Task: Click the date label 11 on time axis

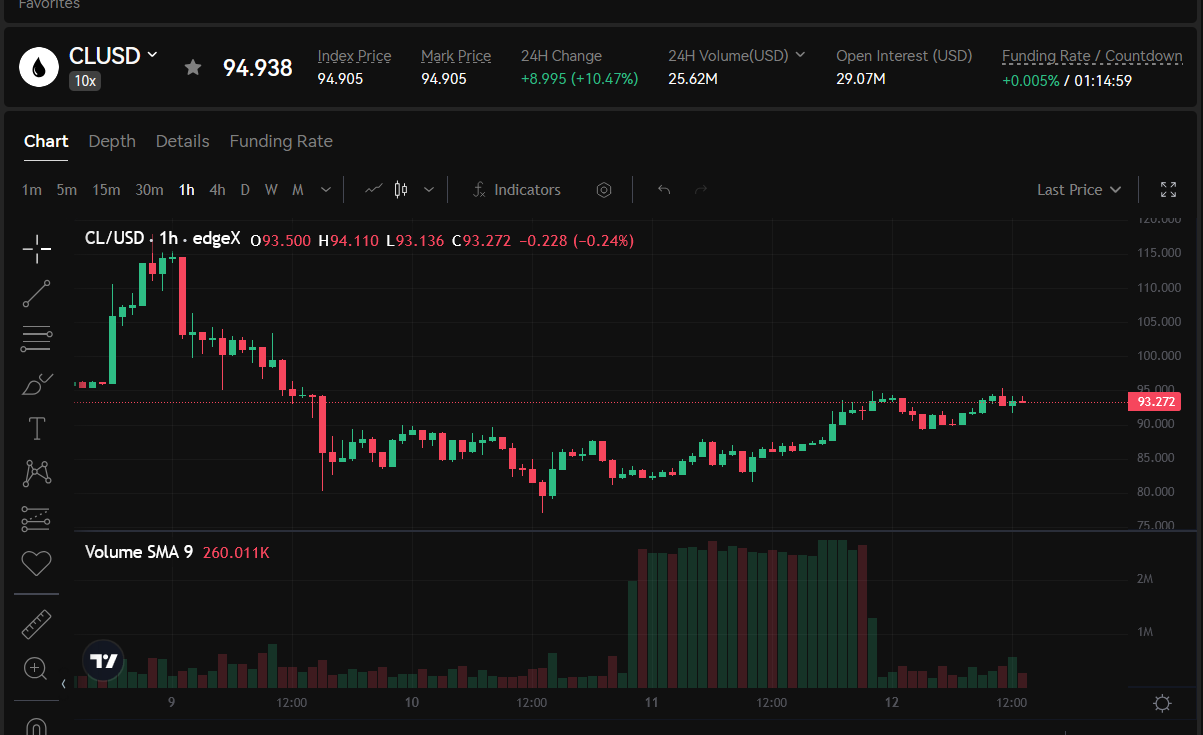Action: [651, 703]
